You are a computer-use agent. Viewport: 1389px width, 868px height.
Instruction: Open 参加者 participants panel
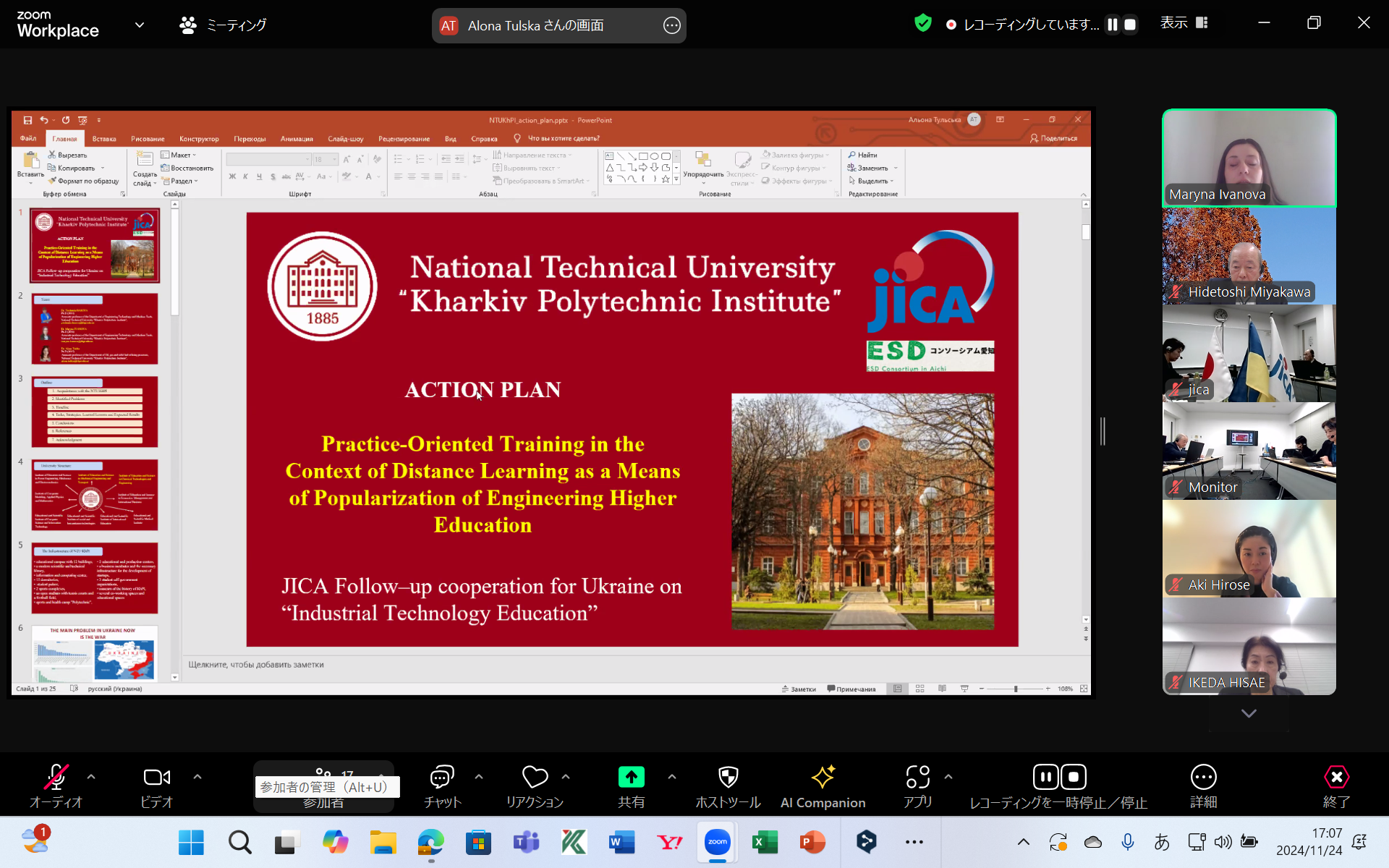pos(323,786)
